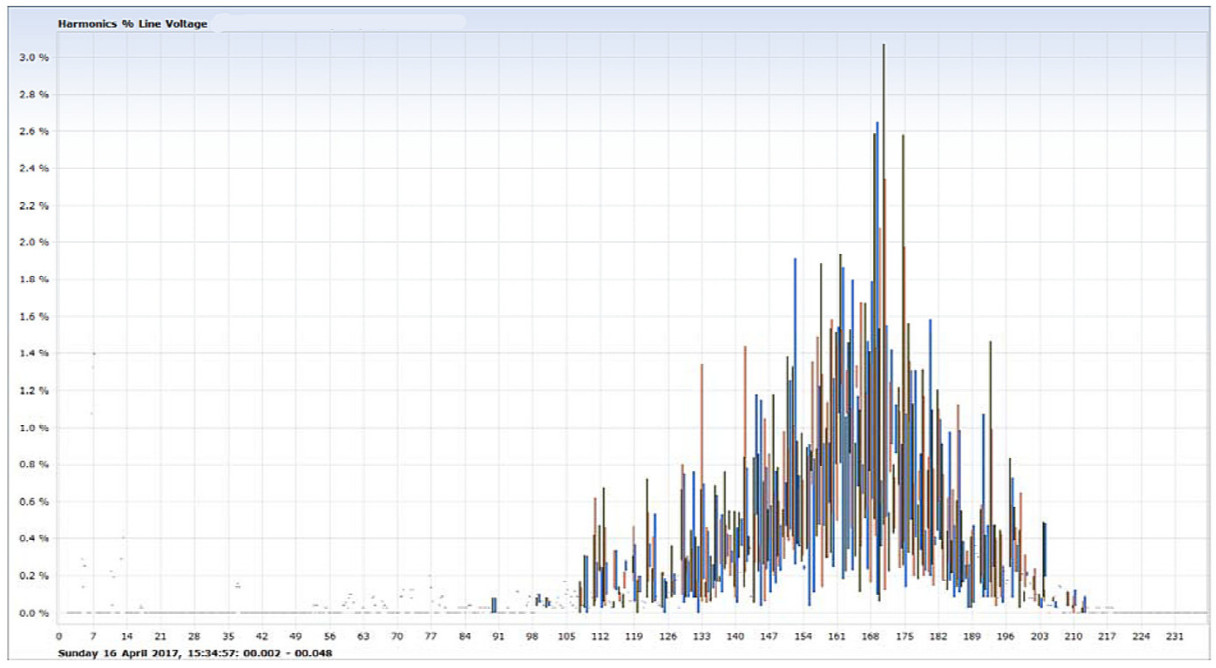The height and width of the screenshot is (668, 1216).
Task: Click x-axis harmonic label 35
Action: (228, 635)
